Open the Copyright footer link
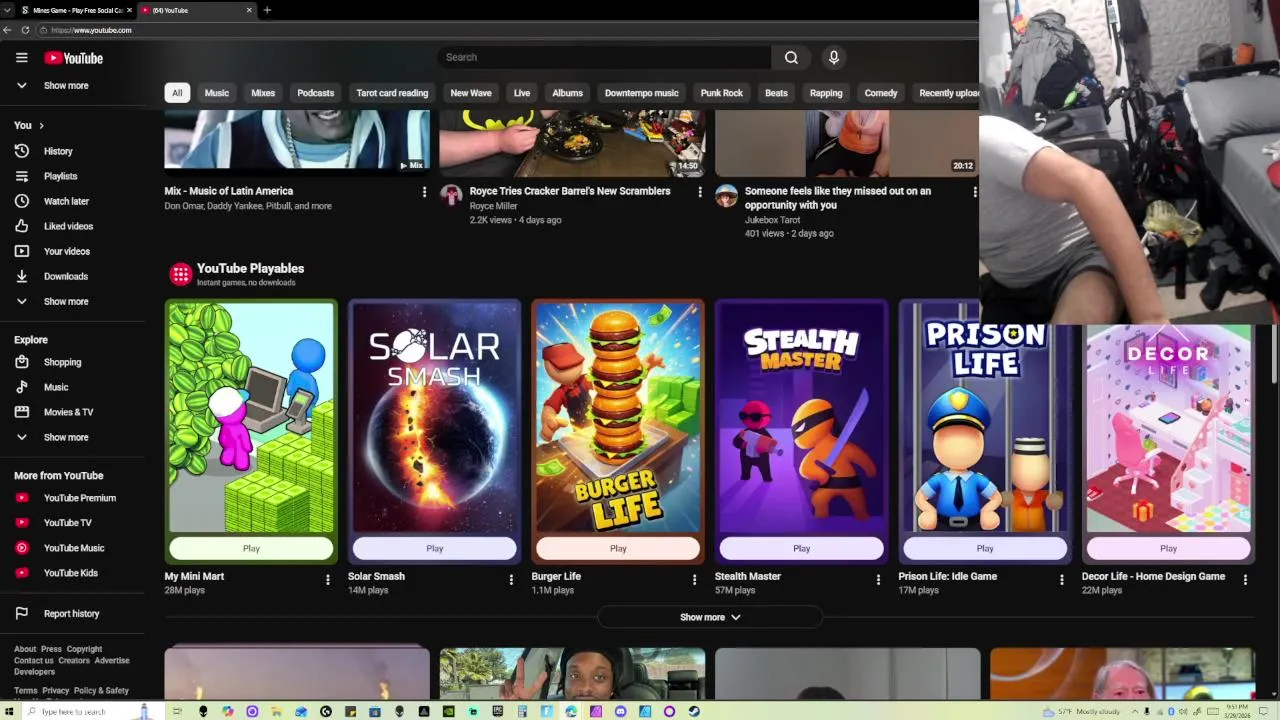This screenshot has width=1280, height=720. point(84,649)
